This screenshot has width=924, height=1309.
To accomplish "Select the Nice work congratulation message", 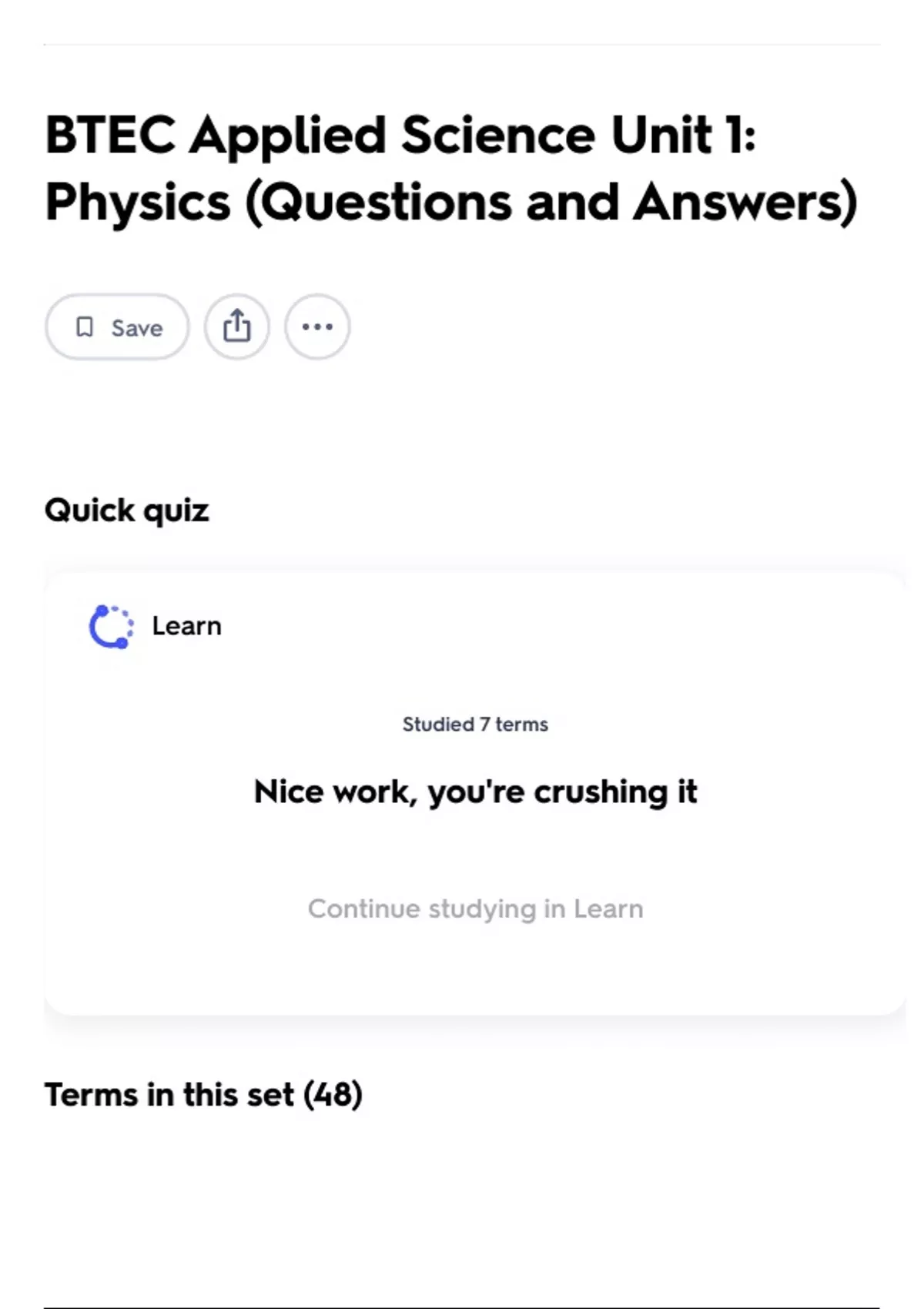I will 475,791.
